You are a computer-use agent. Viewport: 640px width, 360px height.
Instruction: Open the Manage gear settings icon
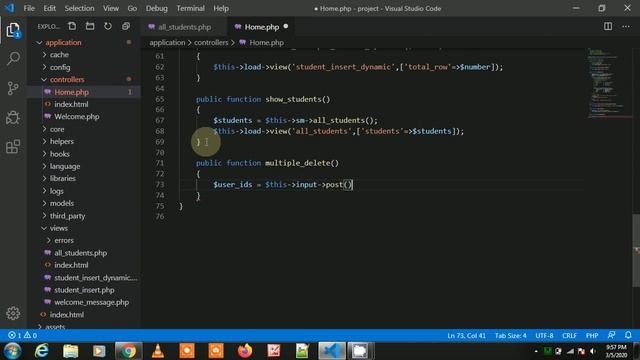(x=13, y=313)
